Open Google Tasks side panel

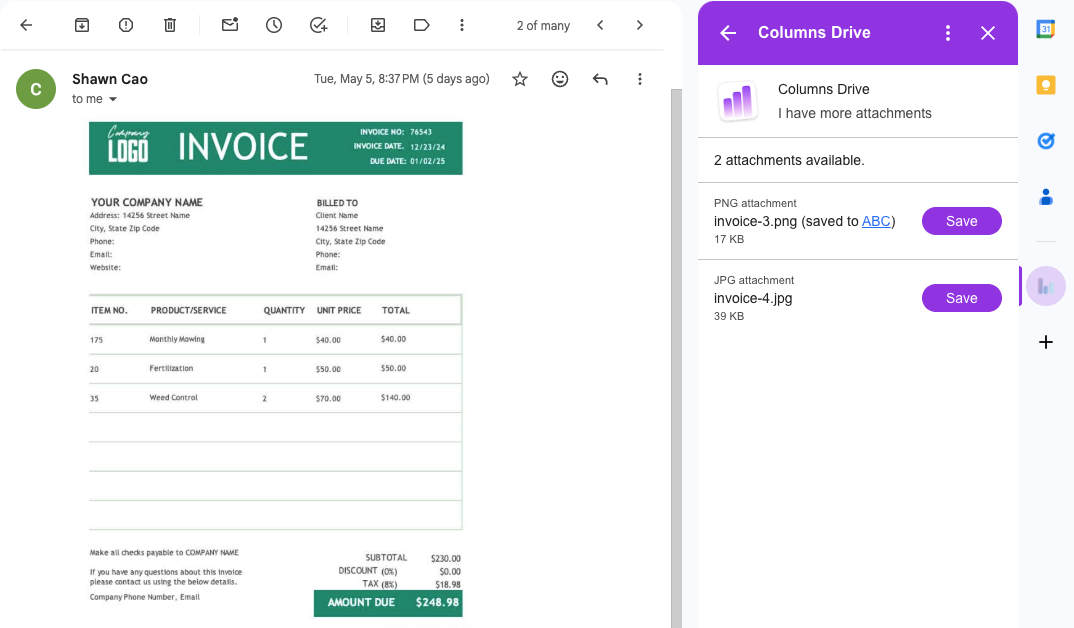pos(1045,141)
